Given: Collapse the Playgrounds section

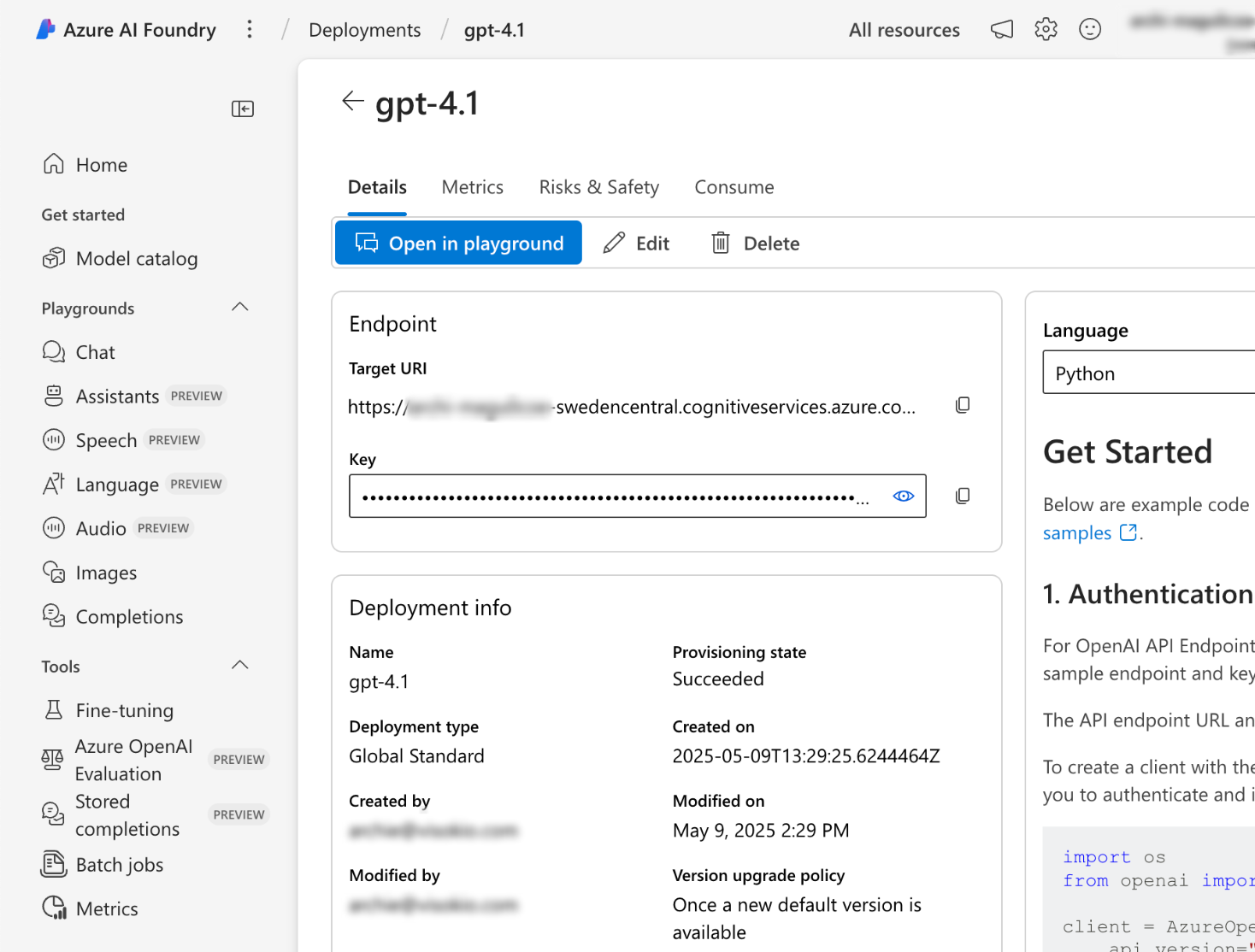Looking at the screenshot, I should point(240,308).
